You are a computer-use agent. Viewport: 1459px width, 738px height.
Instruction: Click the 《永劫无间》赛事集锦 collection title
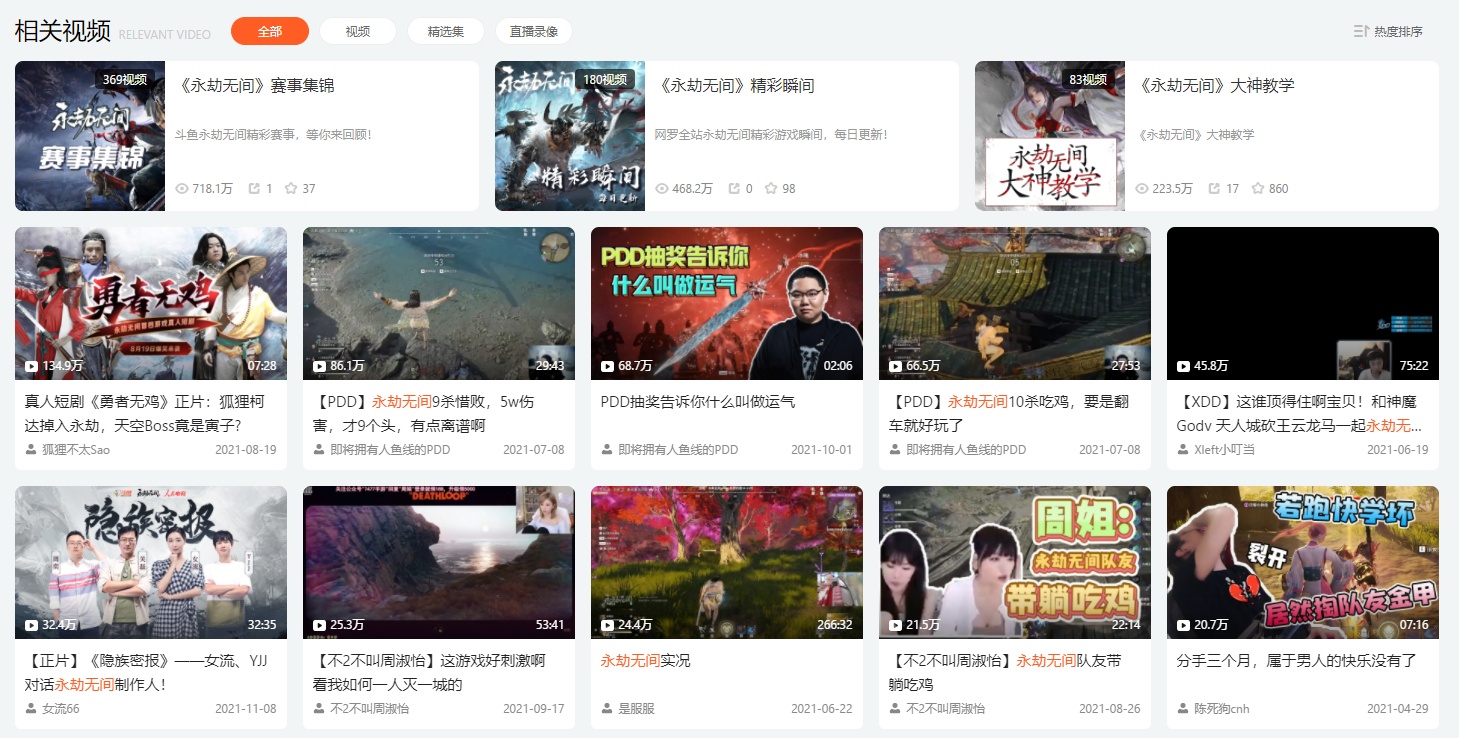point(254,86)
